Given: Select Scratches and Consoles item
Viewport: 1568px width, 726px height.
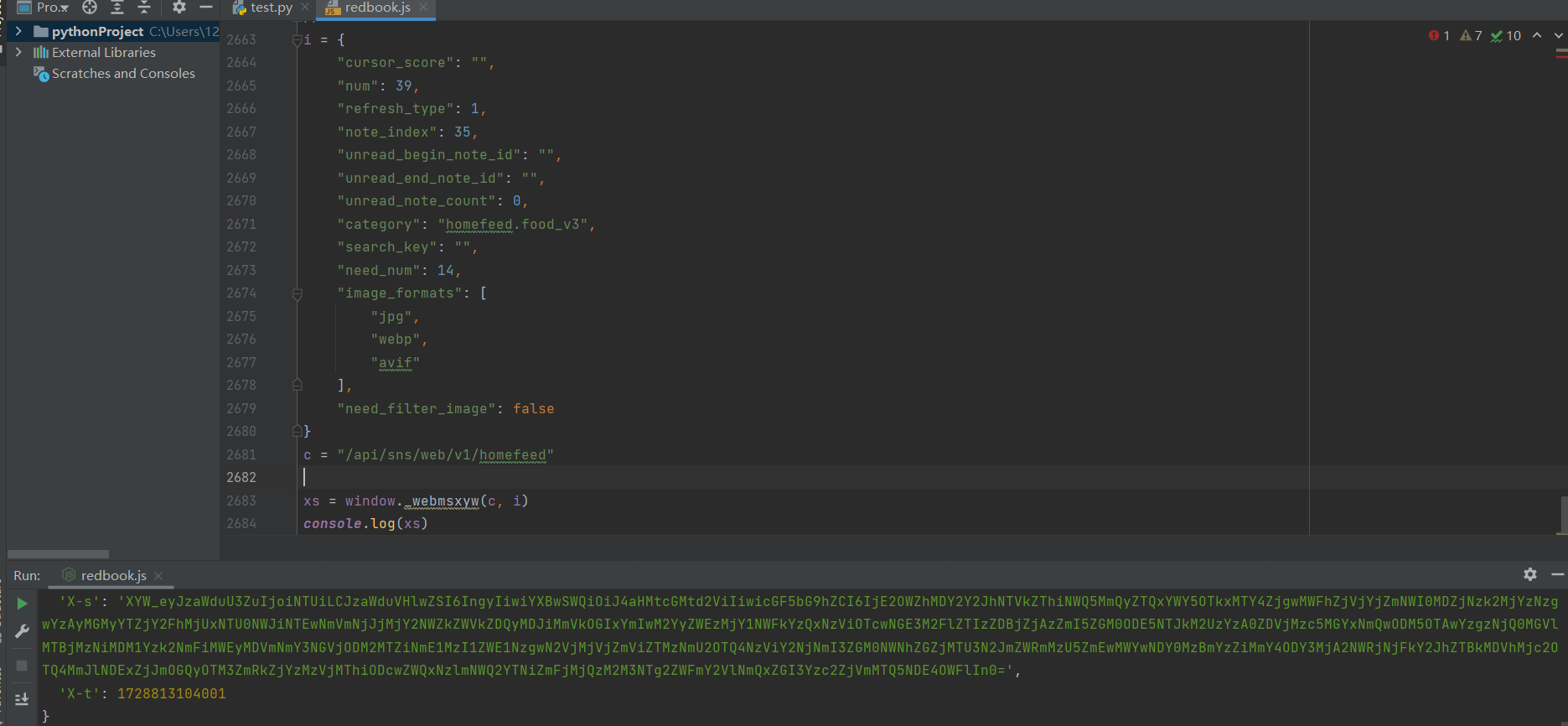Looking at the screenshot, I should coord(122,74).
